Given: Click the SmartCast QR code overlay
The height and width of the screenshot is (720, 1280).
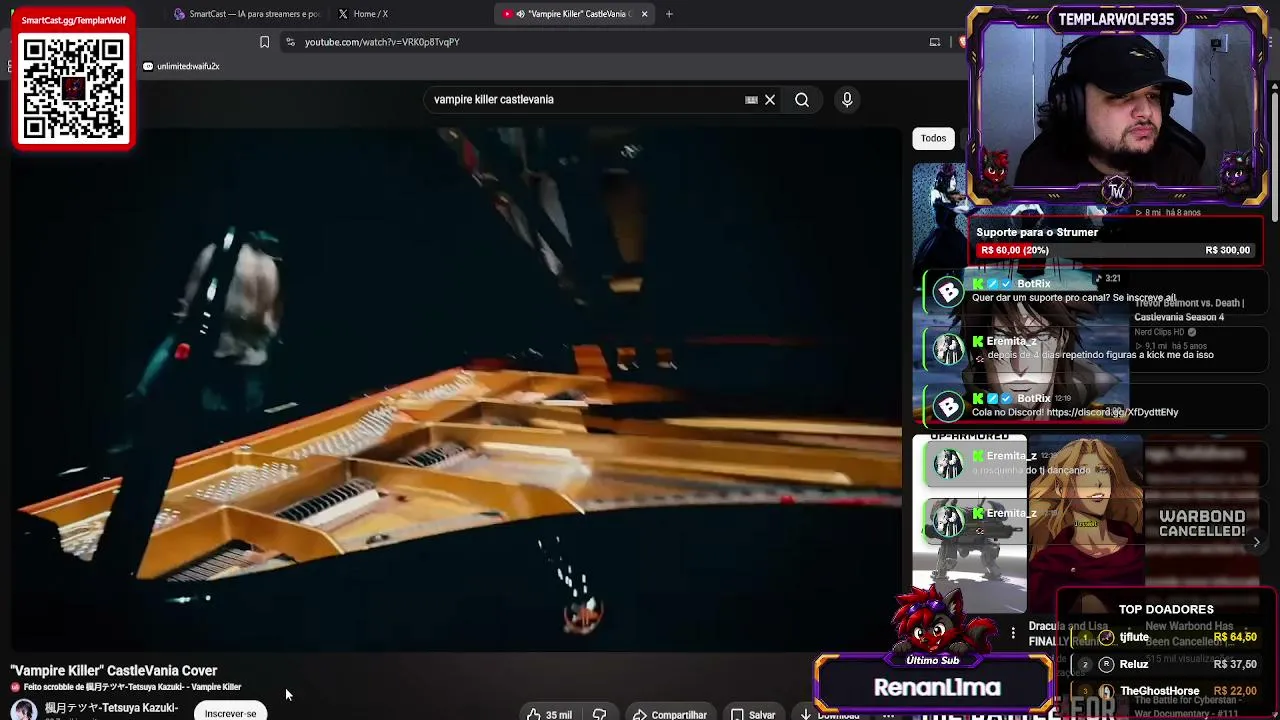Looking at the screenshot, I should (x=74, y=88).
